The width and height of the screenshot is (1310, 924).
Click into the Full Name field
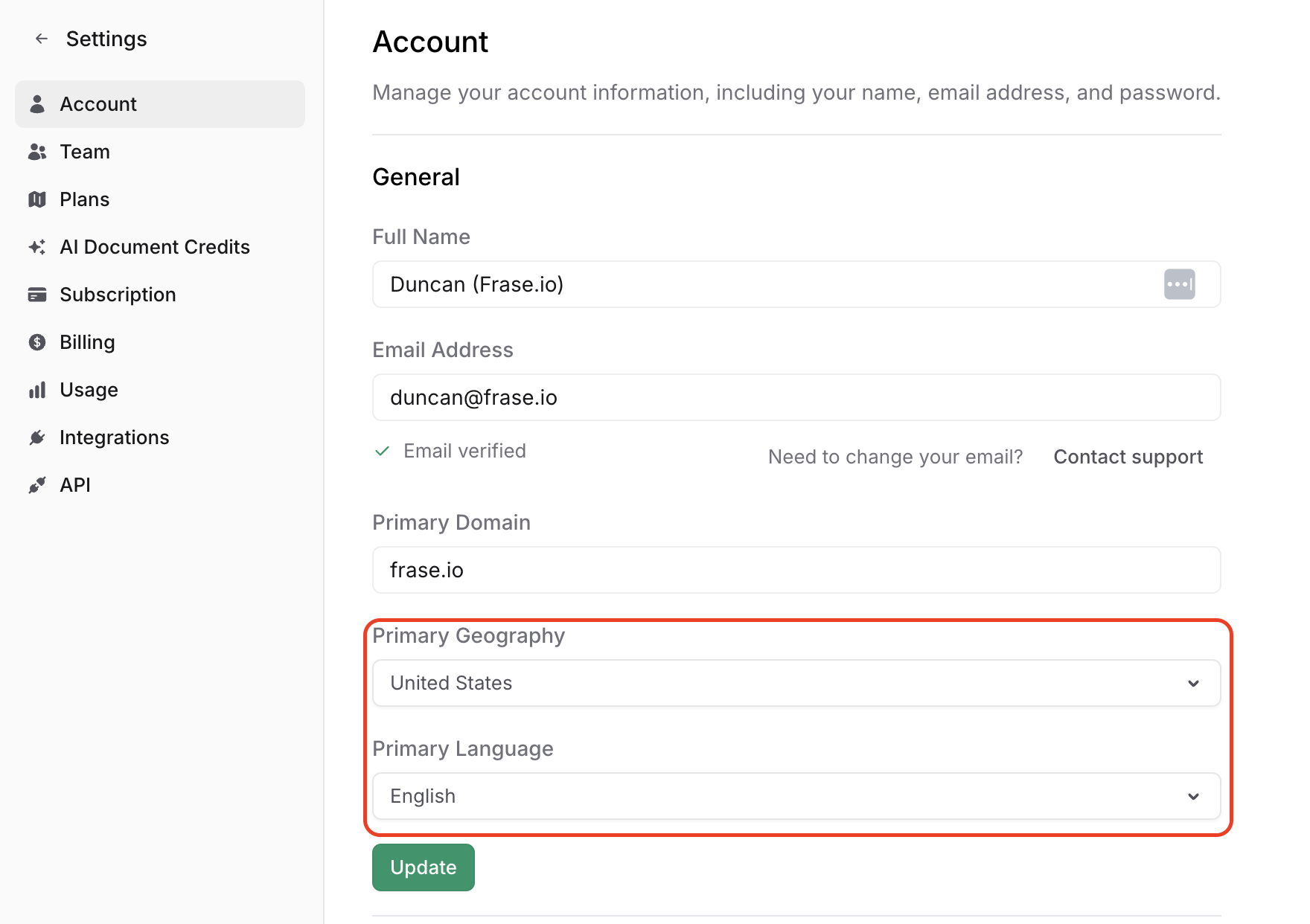point(767,284)
